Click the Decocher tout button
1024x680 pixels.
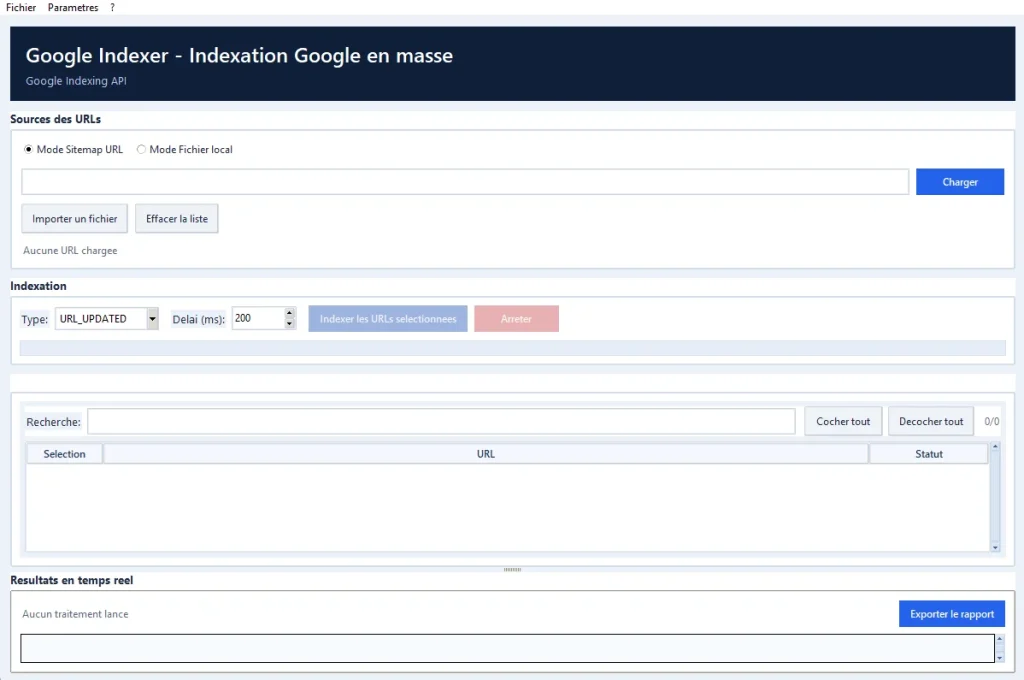click(931, 421)
